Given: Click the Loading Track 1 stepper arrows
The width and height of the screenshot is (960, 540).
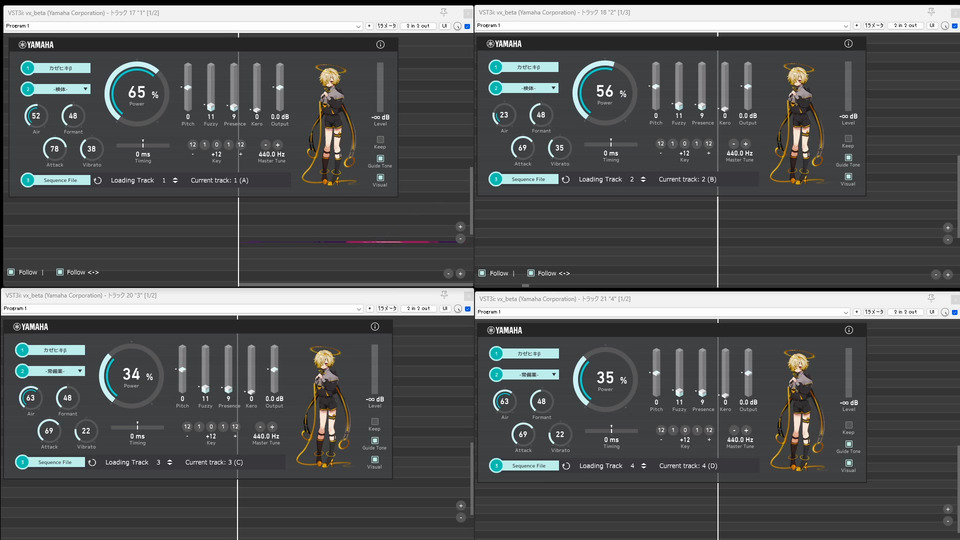Looking at the screenshot, I should (175, 181).
